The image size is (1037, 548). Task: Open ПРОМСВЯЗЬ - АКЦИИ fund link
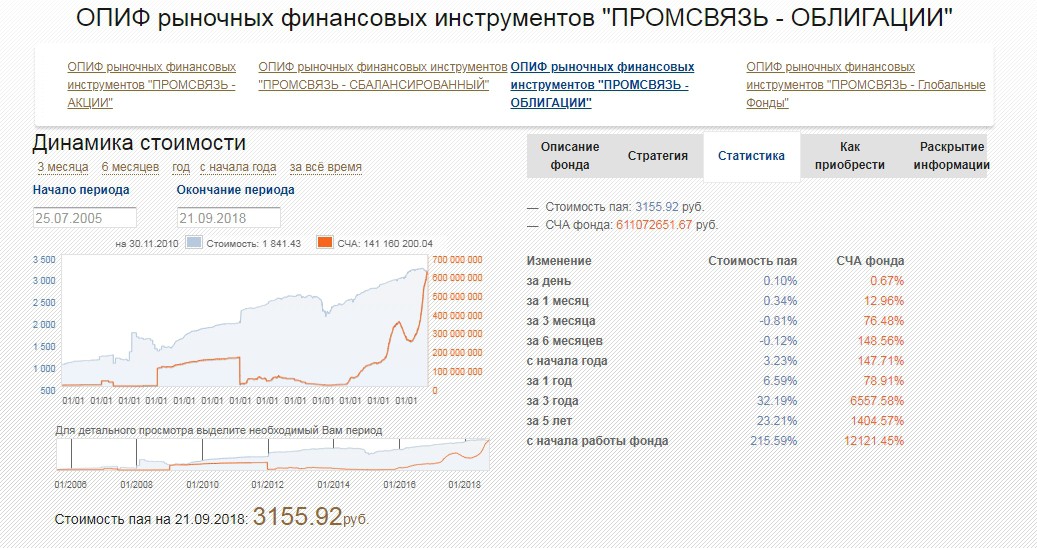[152, 85]
